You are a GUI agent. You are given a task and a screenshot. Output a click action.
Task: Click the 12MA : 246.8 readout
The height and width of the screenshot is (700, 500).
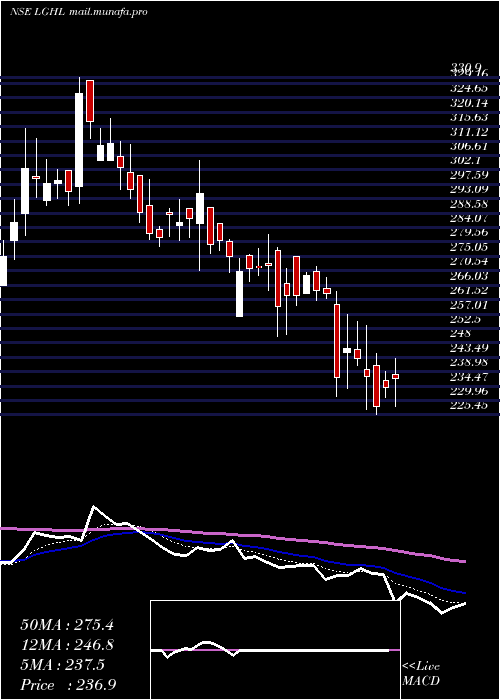[67, 645]
